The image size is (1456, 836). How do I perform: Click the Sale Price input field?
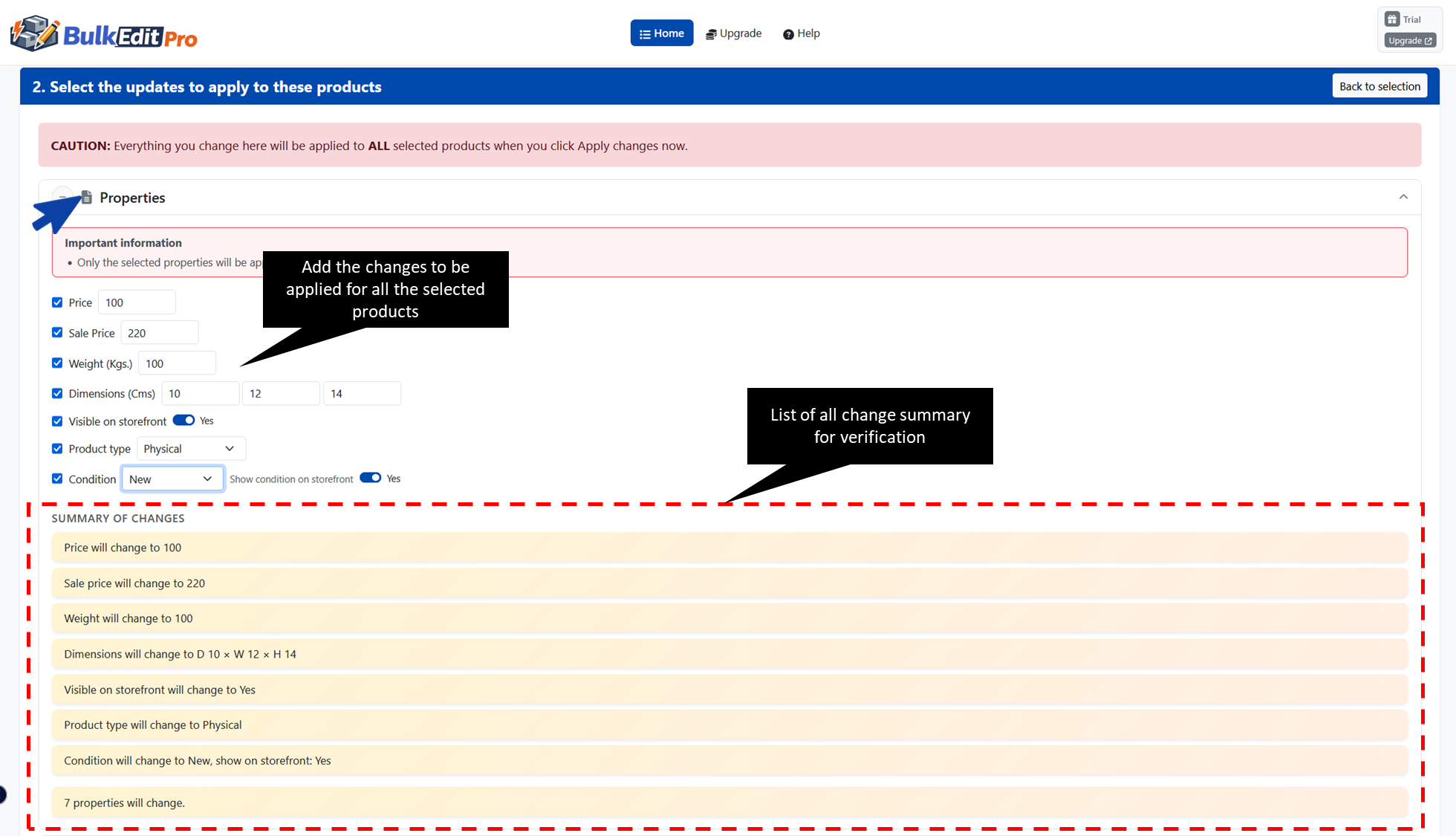tap(159, 332)
